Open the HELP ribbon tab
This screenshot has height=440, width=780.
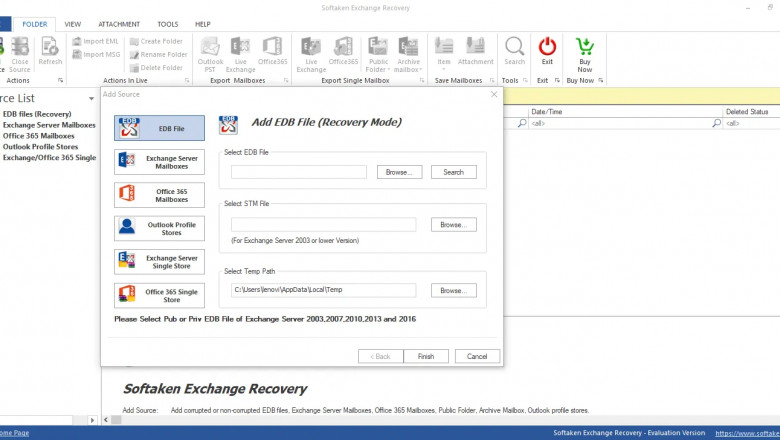click(202, 24)
